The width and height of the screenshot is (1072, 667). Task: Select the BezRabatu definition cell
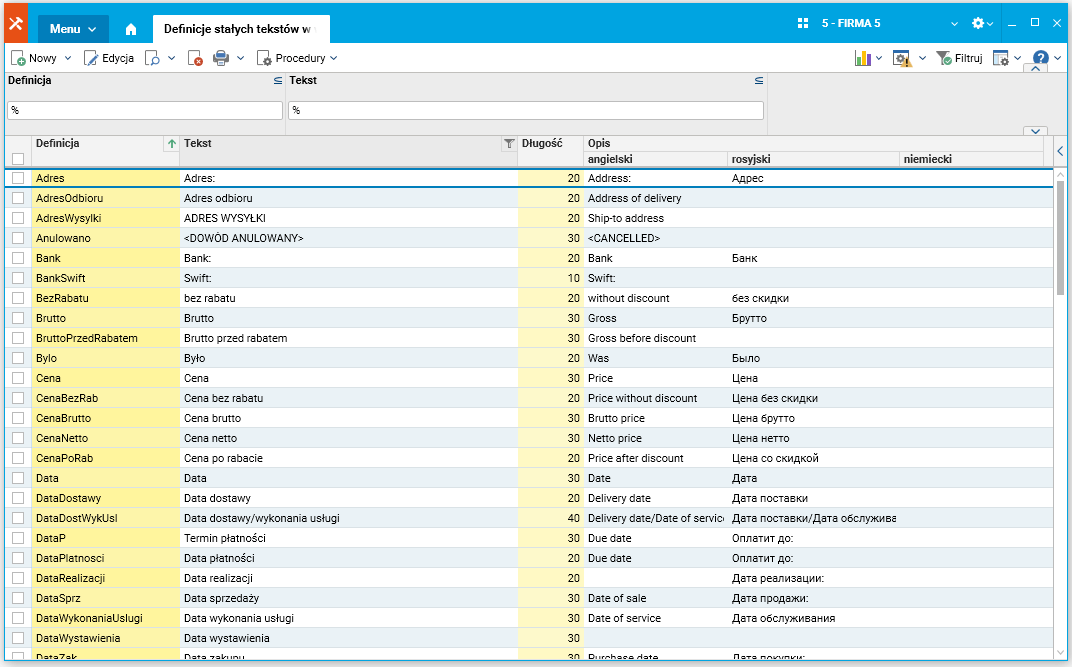click(x=106, y=299)
